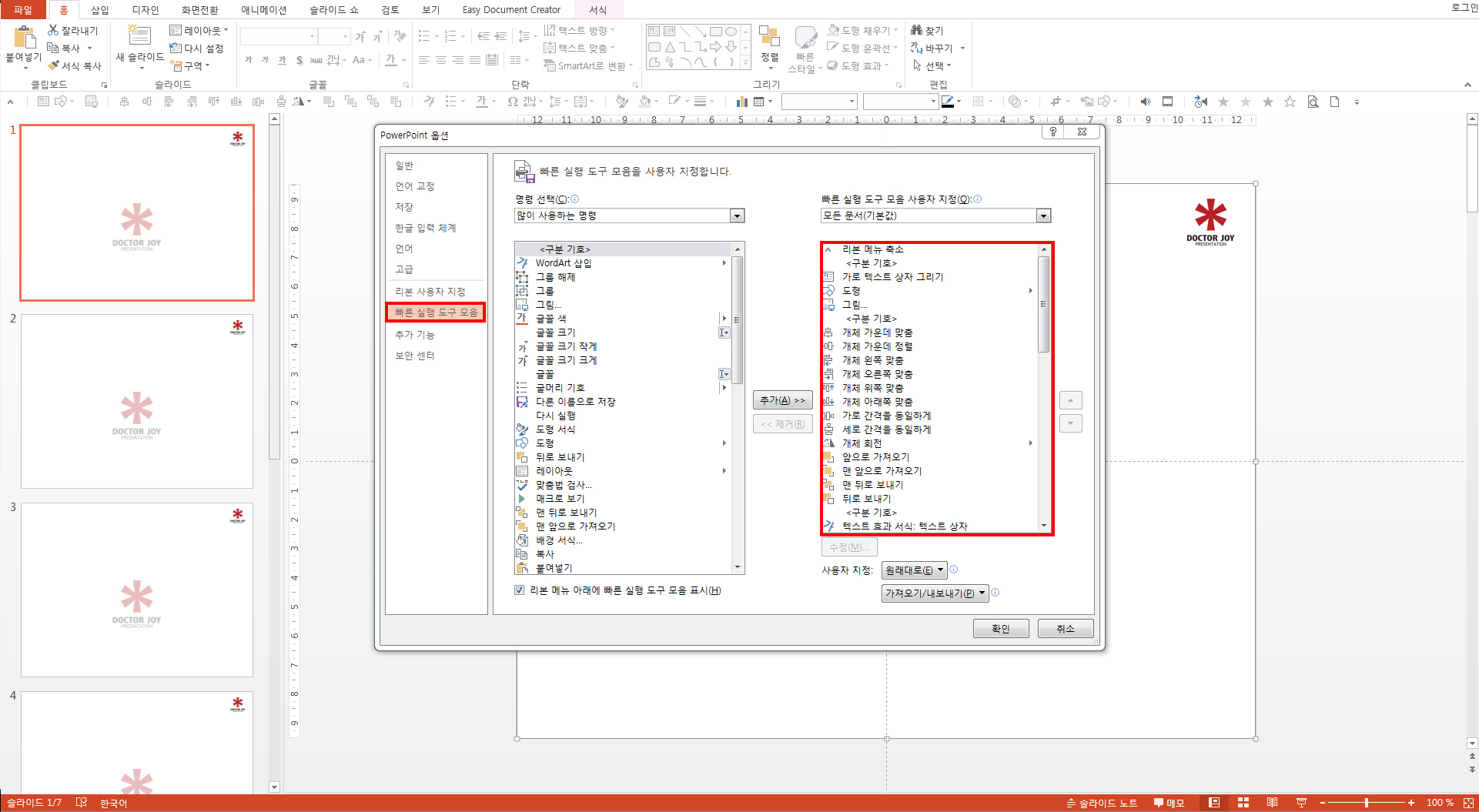The width and height of the screenshot is (1479, 812).
Task: Switch to slide sorter view icon in status bar
Action: [x=1243, y=803]
